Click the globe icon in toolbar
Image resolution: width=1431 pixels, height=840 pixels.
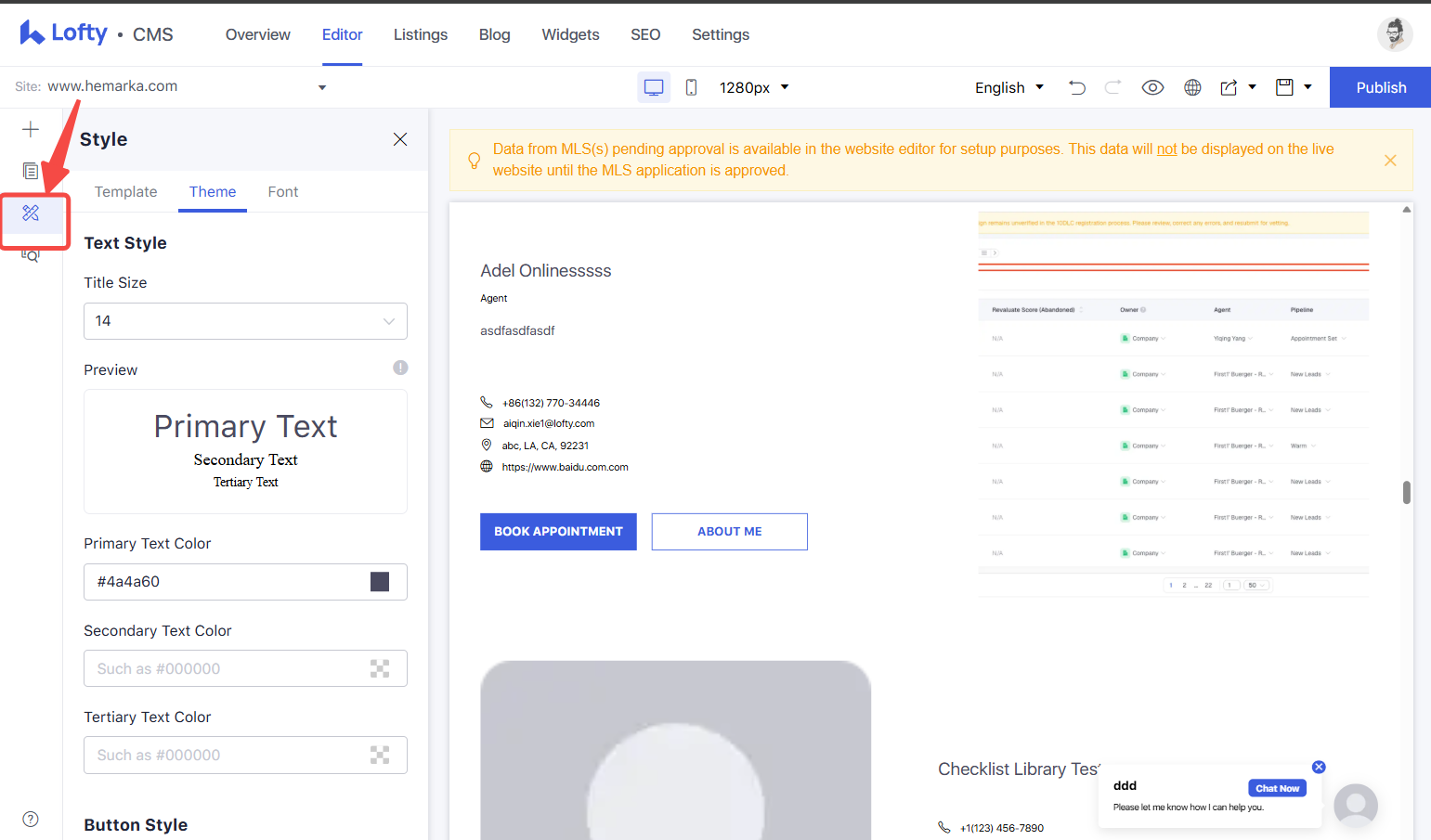pos(1192,87)
